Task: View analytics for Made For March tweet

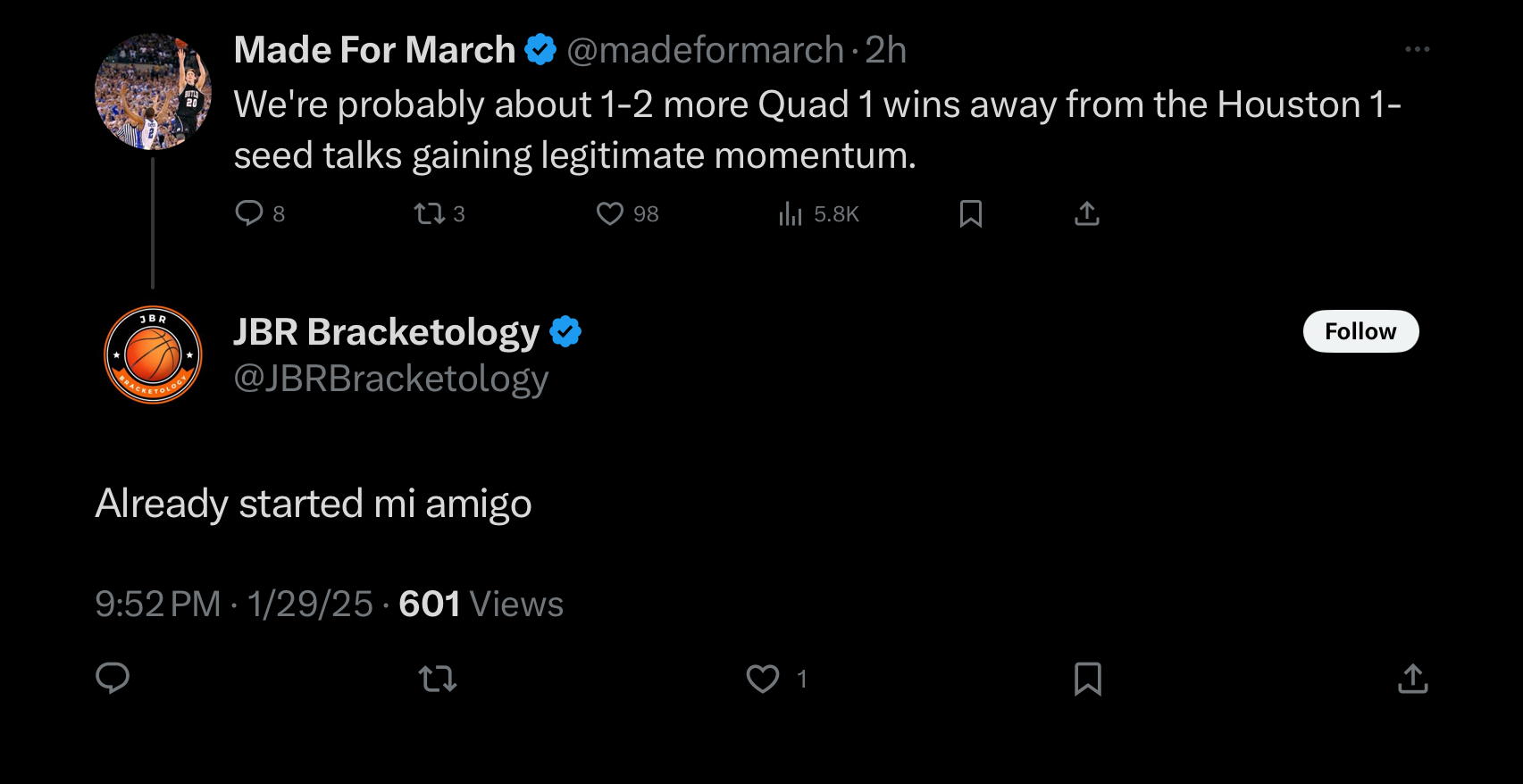Action: click(791, 213)
